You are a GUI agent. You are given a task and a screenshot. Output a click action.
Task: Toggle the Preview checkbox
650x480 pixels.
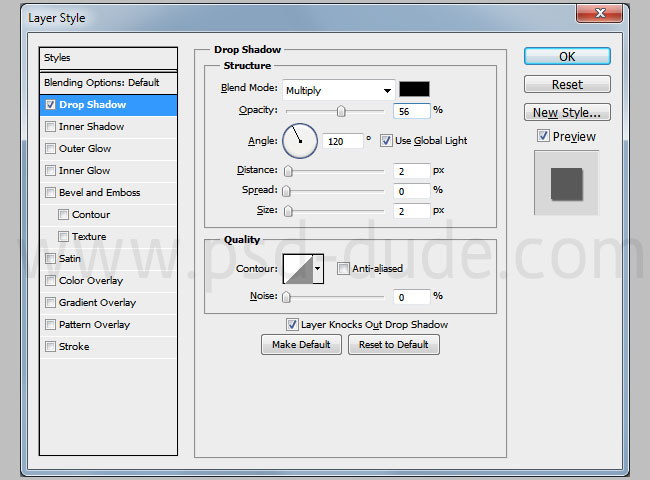pos(543,136)
